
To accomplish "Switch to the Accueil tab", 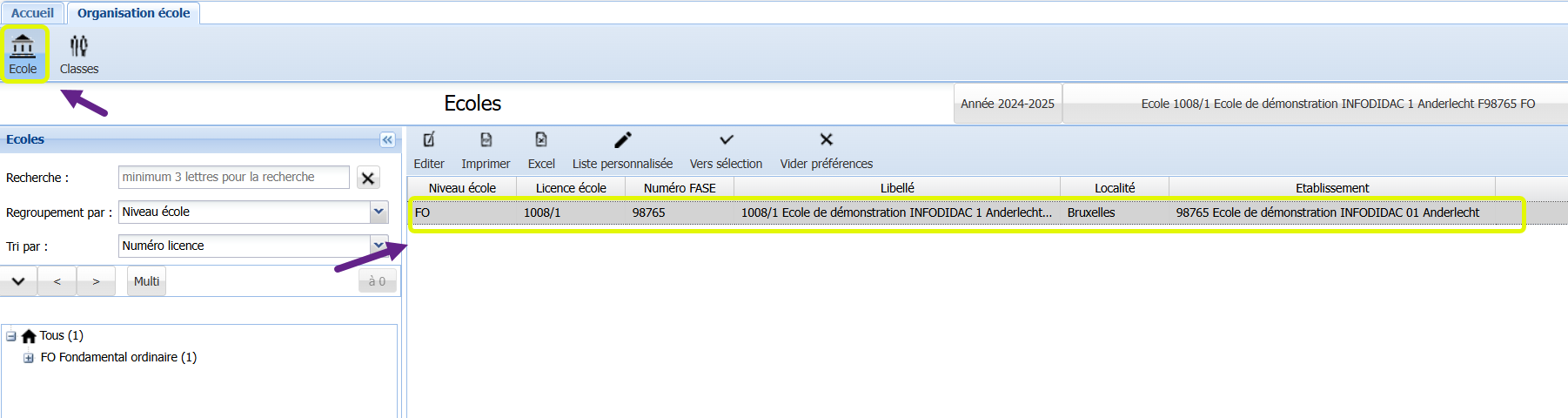I will 32,13.
